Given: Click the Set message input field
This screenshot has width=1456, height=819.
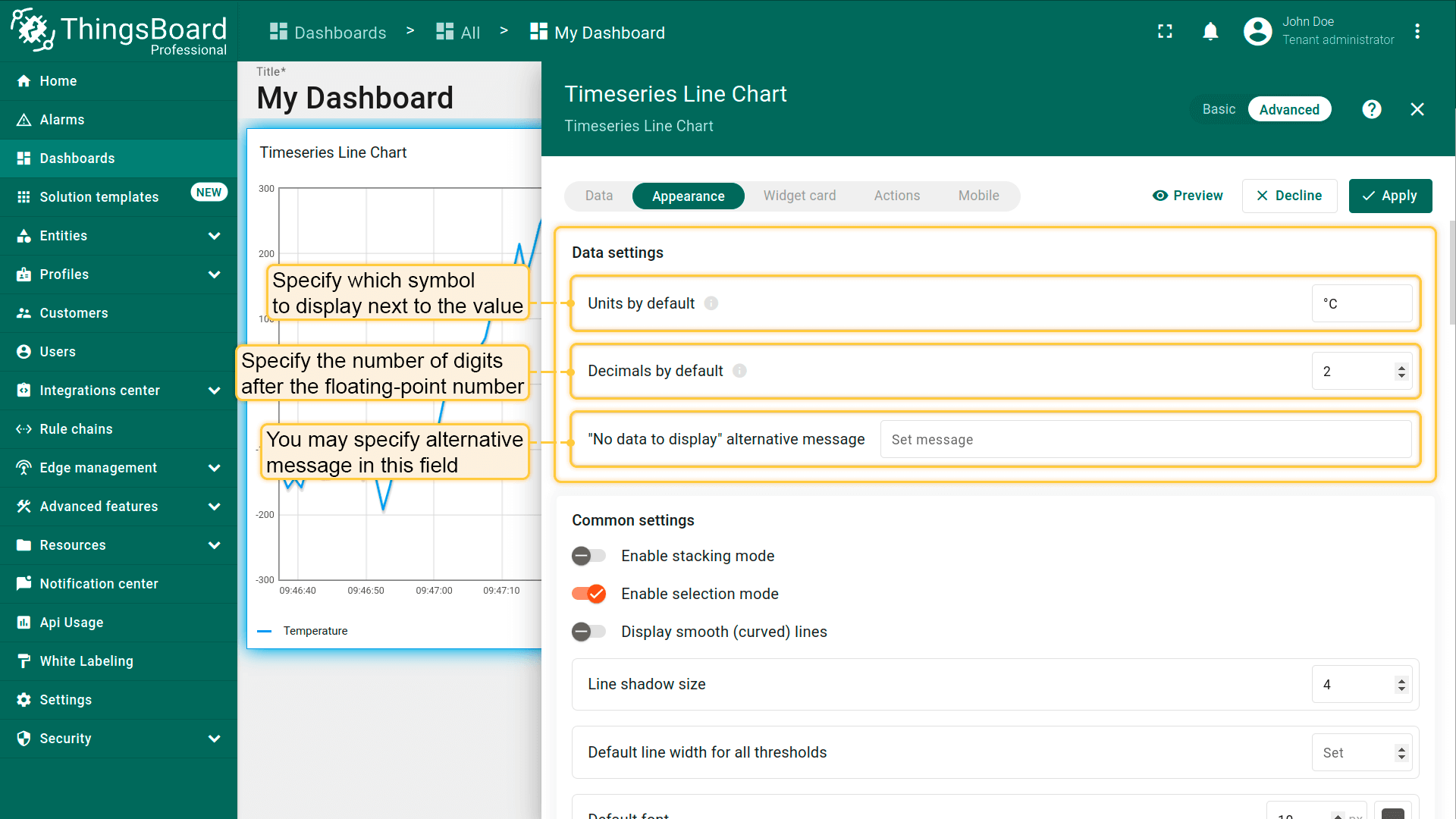Looking at the screenshot, I should click(x=1145, y=440).
